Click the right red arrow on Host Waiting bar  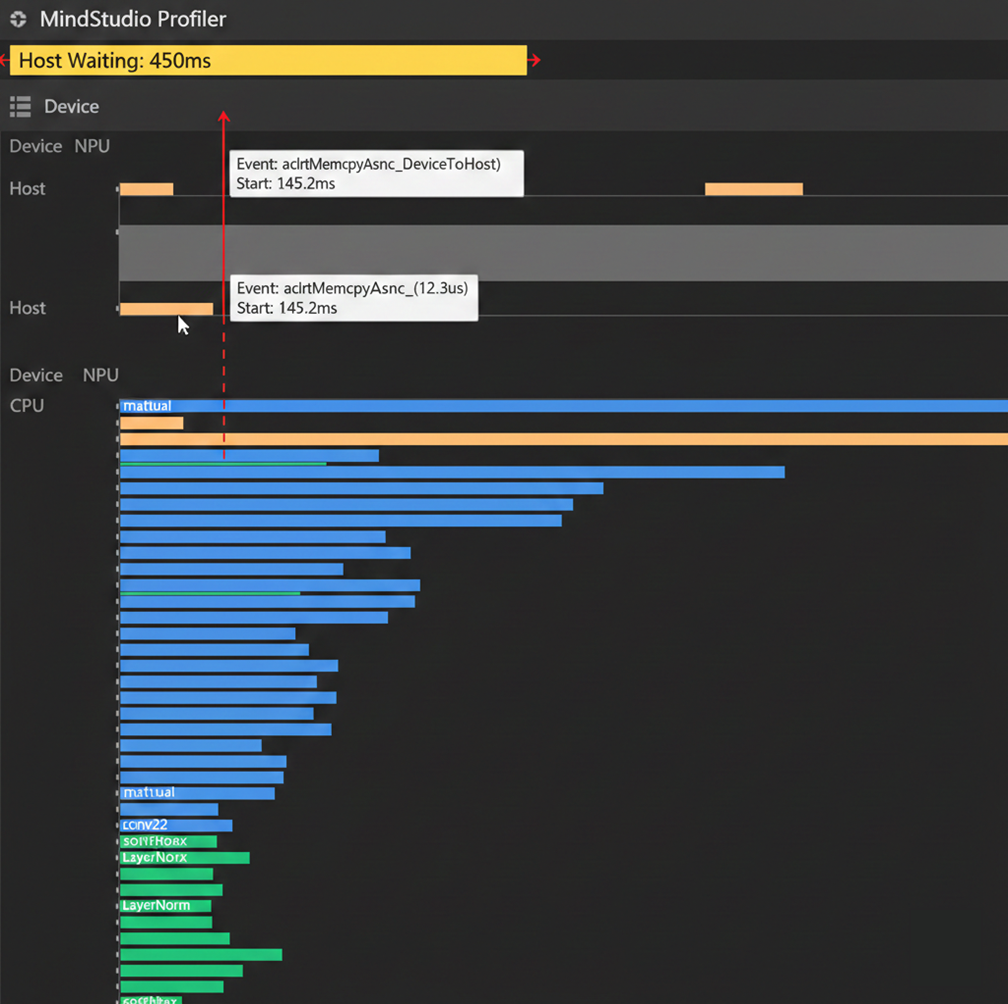point(535,60)
